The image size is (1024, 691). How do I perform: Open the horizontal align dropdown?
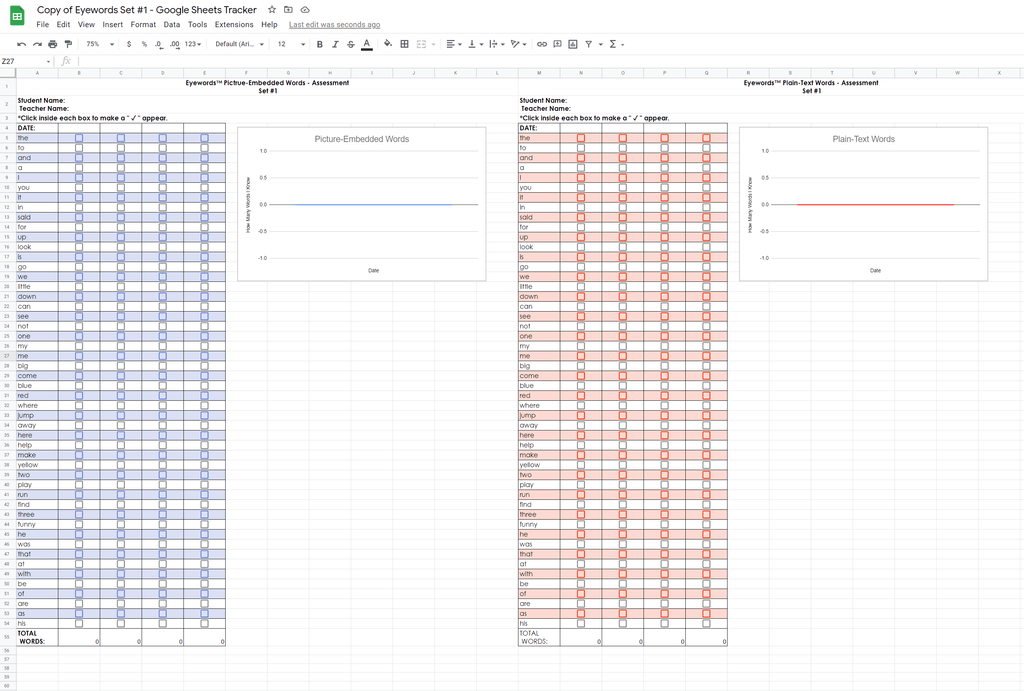tap(454, 44)
